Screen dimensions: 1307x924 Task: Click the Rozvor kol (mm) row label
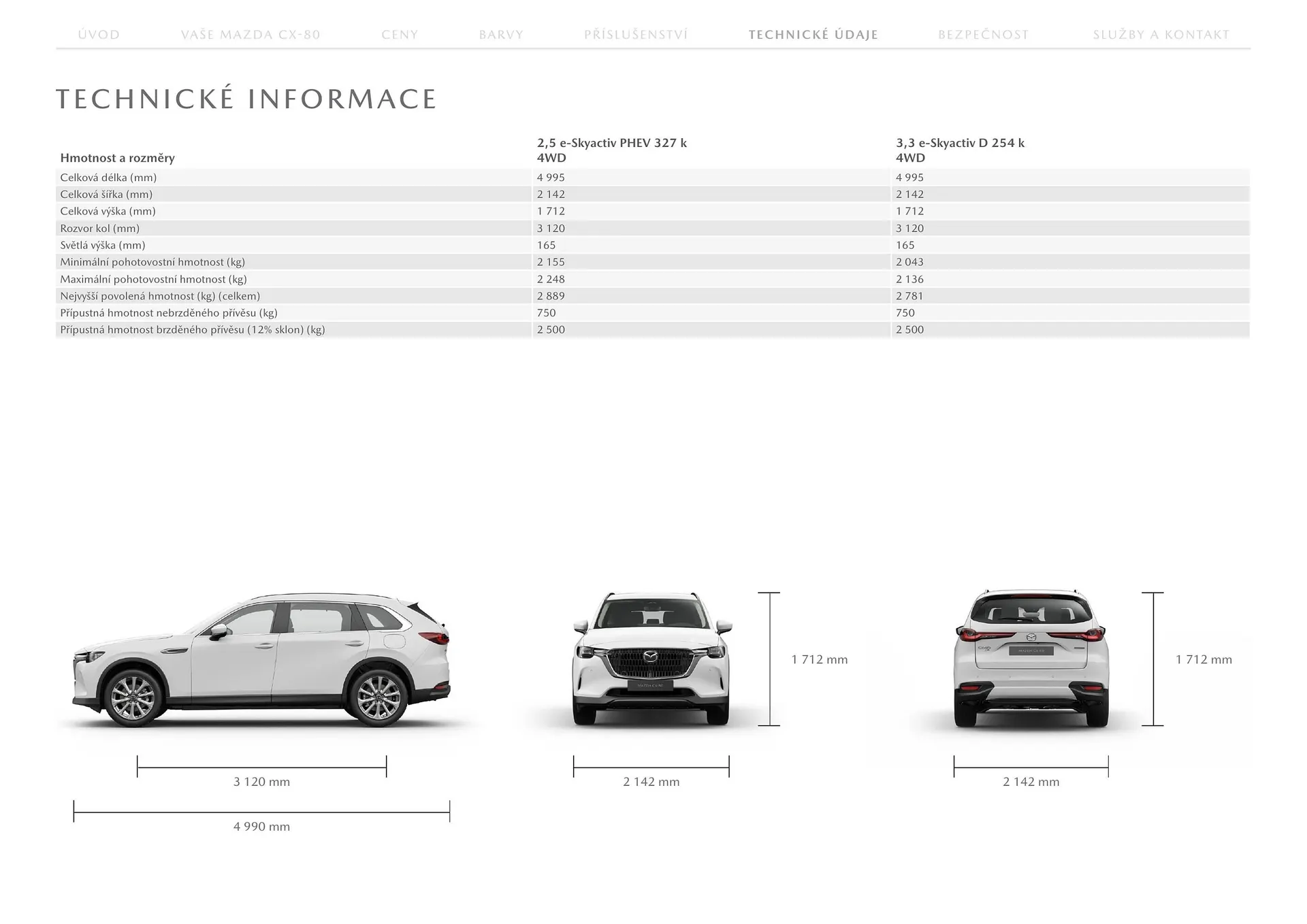pyautogui.click(x=99, y=229)
